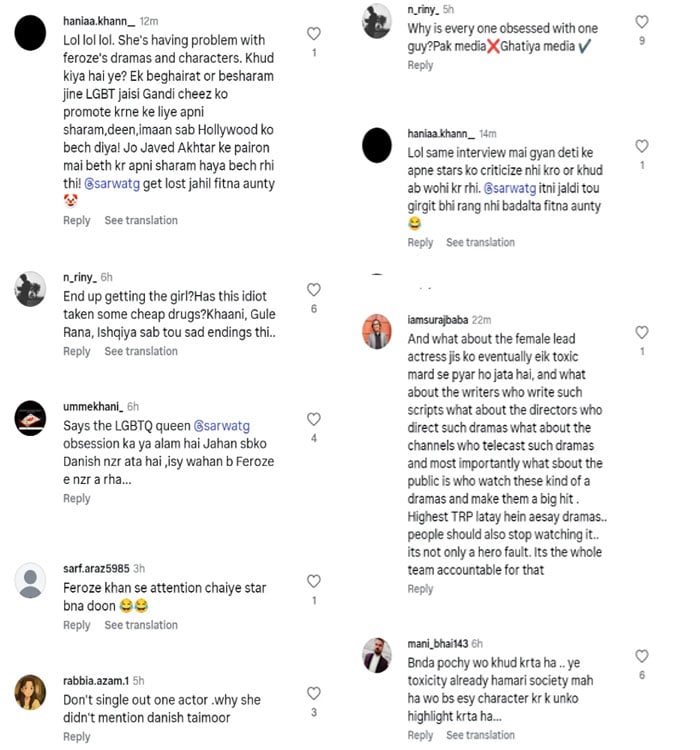Open iamsurajbaba's profile avatar

[377, 331]
